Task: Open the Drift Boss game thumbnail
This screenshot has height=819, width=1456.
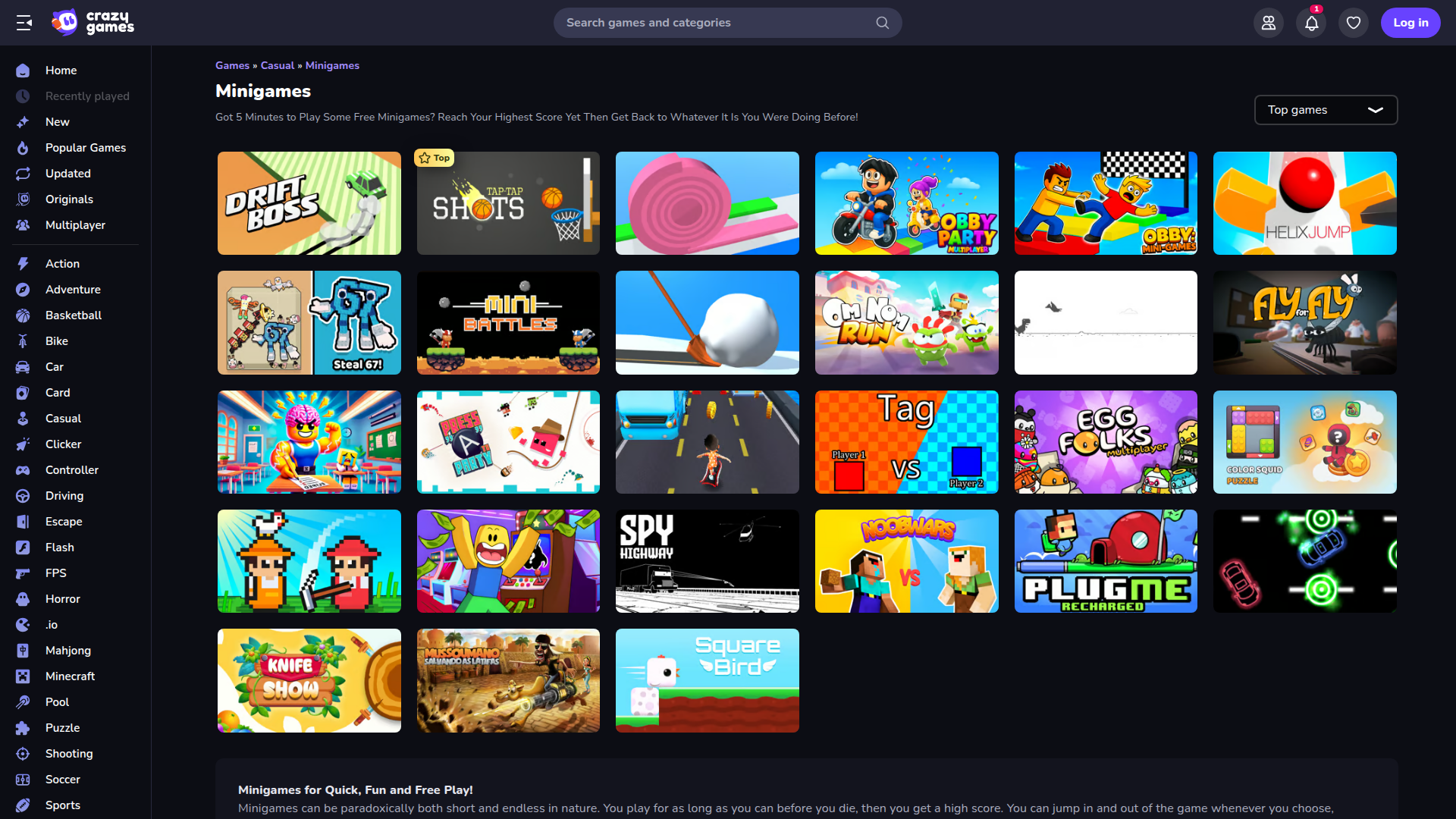Action: pos(309,203)
